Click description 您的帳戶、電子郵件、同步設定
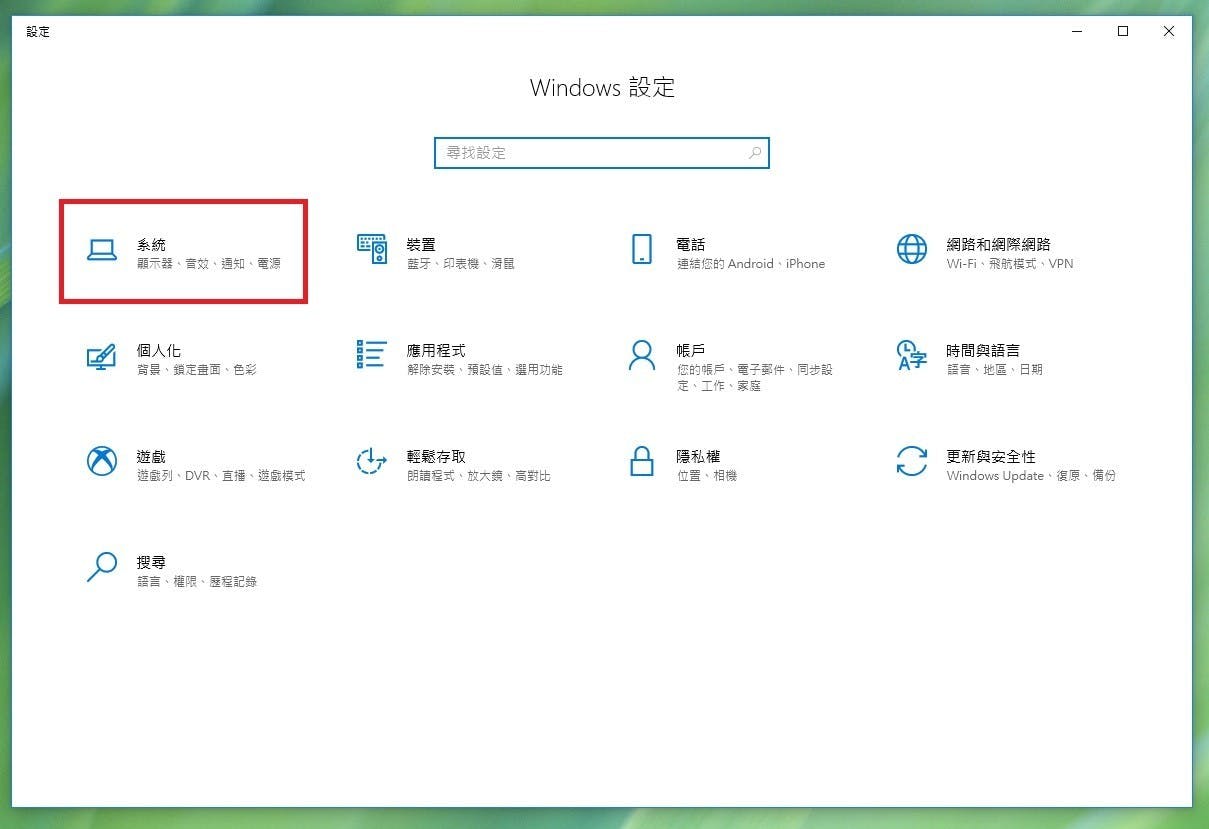The image size is (1209, 829). (x=755, y=377)
